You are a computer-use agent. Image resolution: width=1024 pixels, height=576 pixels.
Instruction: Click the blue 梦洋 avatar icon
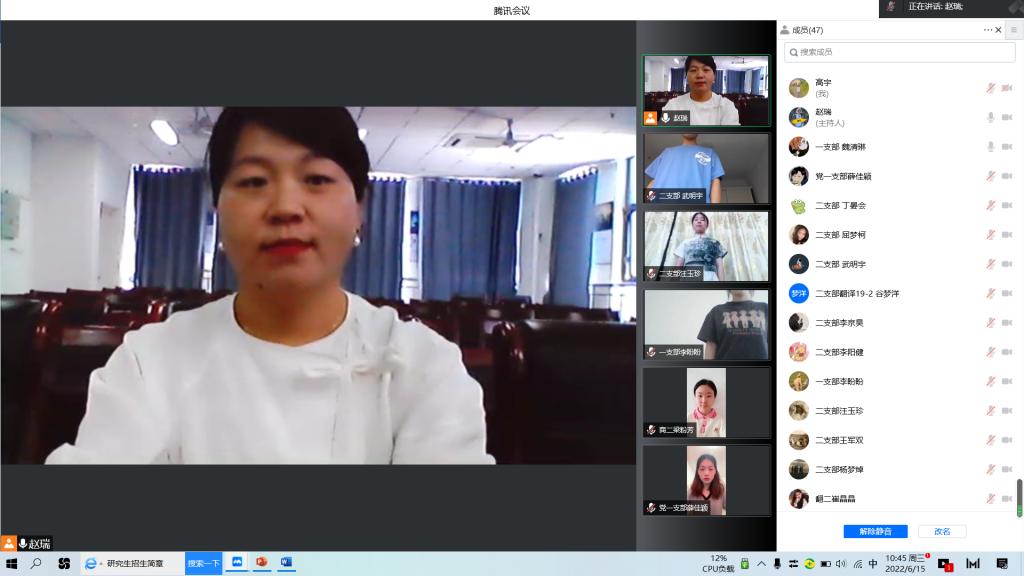(x=798, y=293)
